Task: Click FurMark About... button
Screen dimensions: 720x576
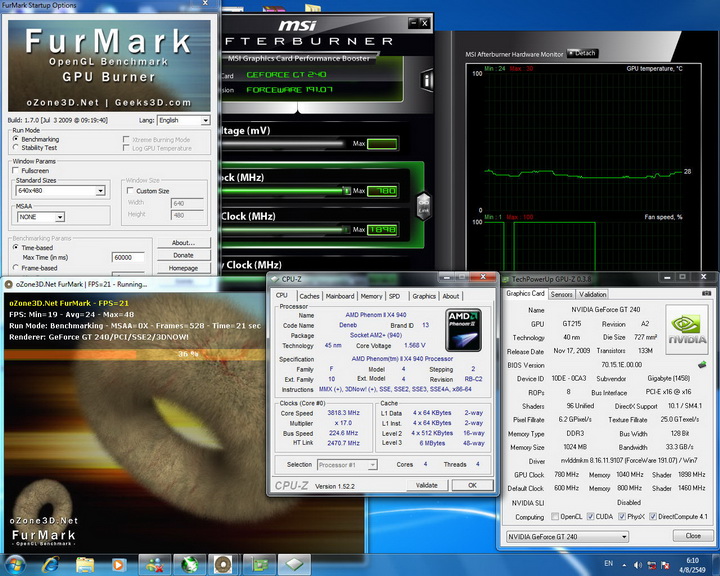Action: (x=184, y=243)
